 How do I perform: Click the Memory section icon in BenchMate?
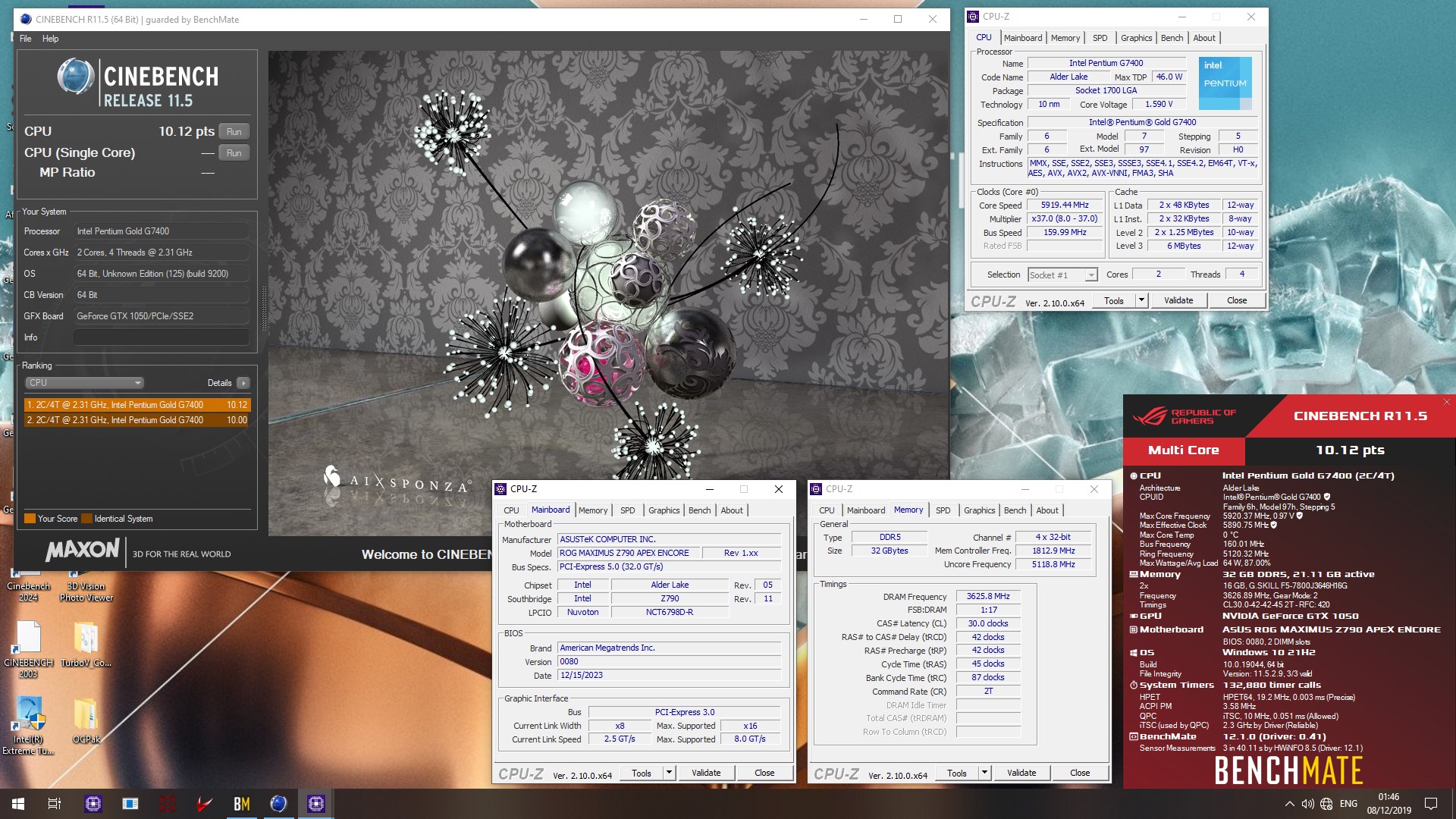point(1134,574)
